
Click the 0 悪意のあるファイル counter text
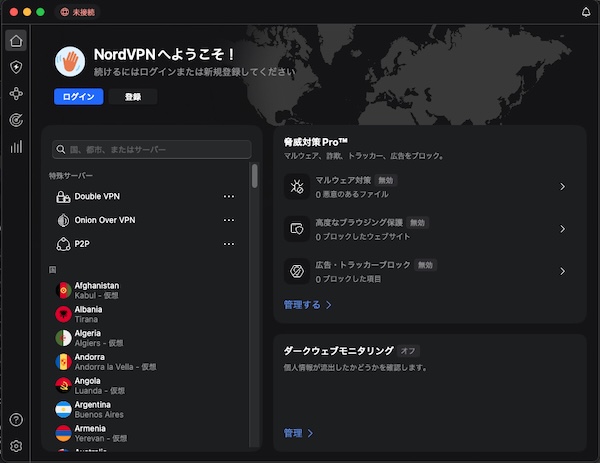pos(352,194)
